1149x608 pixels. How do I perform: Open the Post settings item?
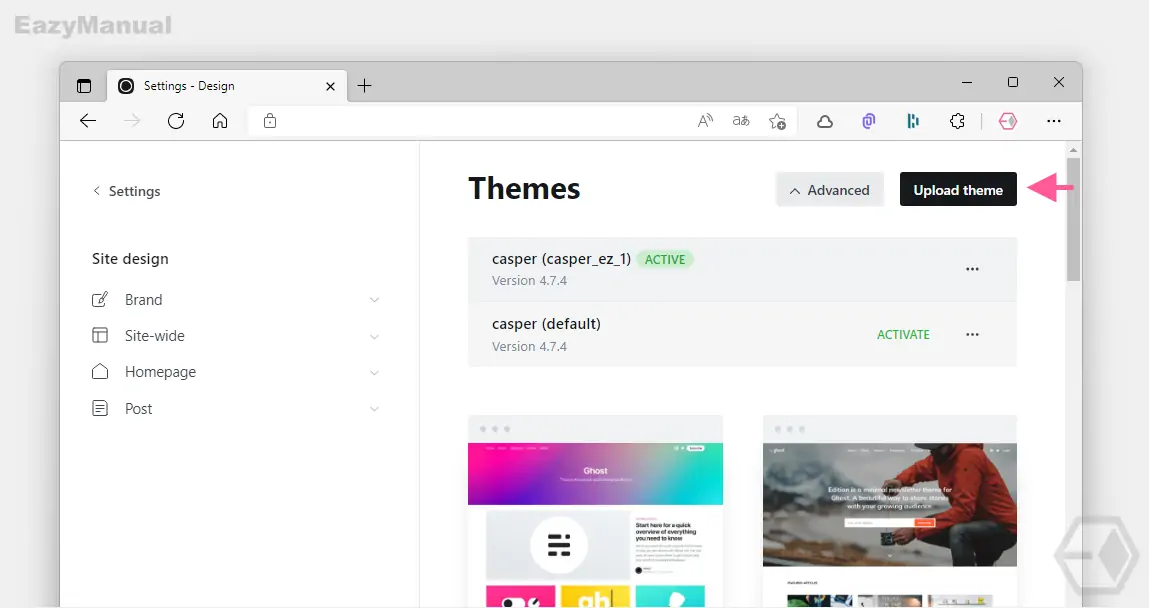(236, 408)
